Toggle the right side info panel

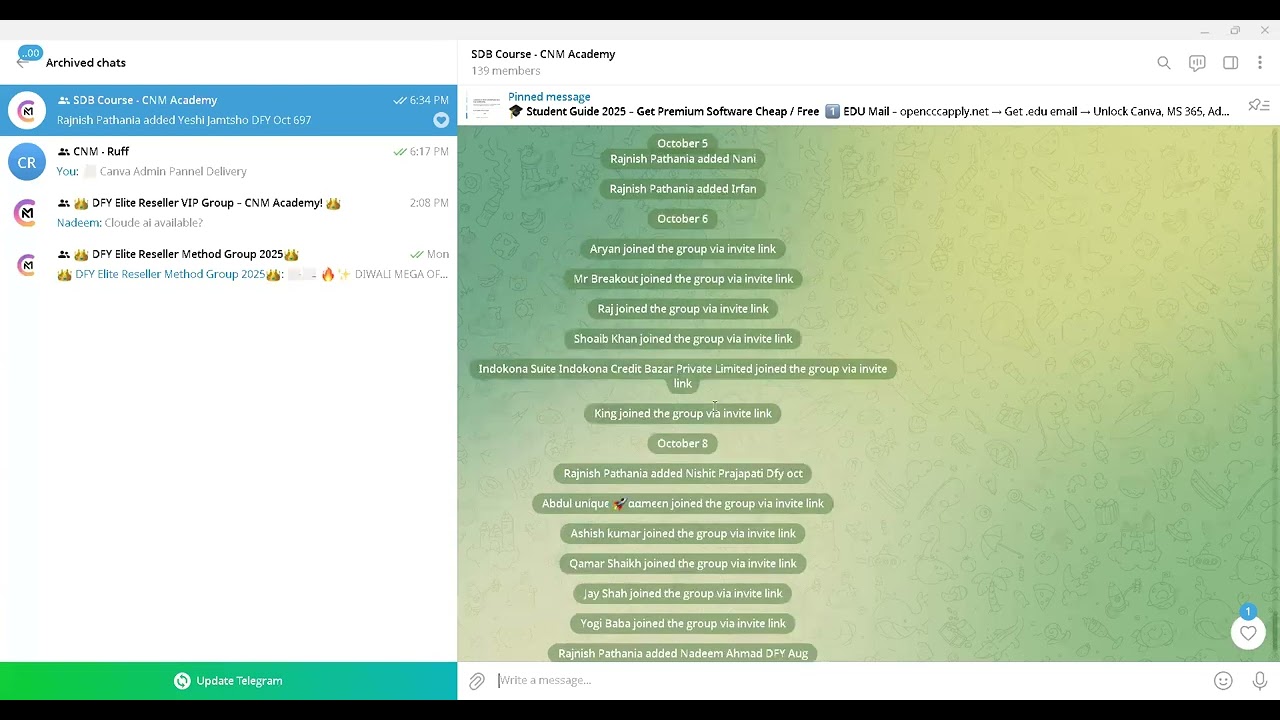[1231, 63]
